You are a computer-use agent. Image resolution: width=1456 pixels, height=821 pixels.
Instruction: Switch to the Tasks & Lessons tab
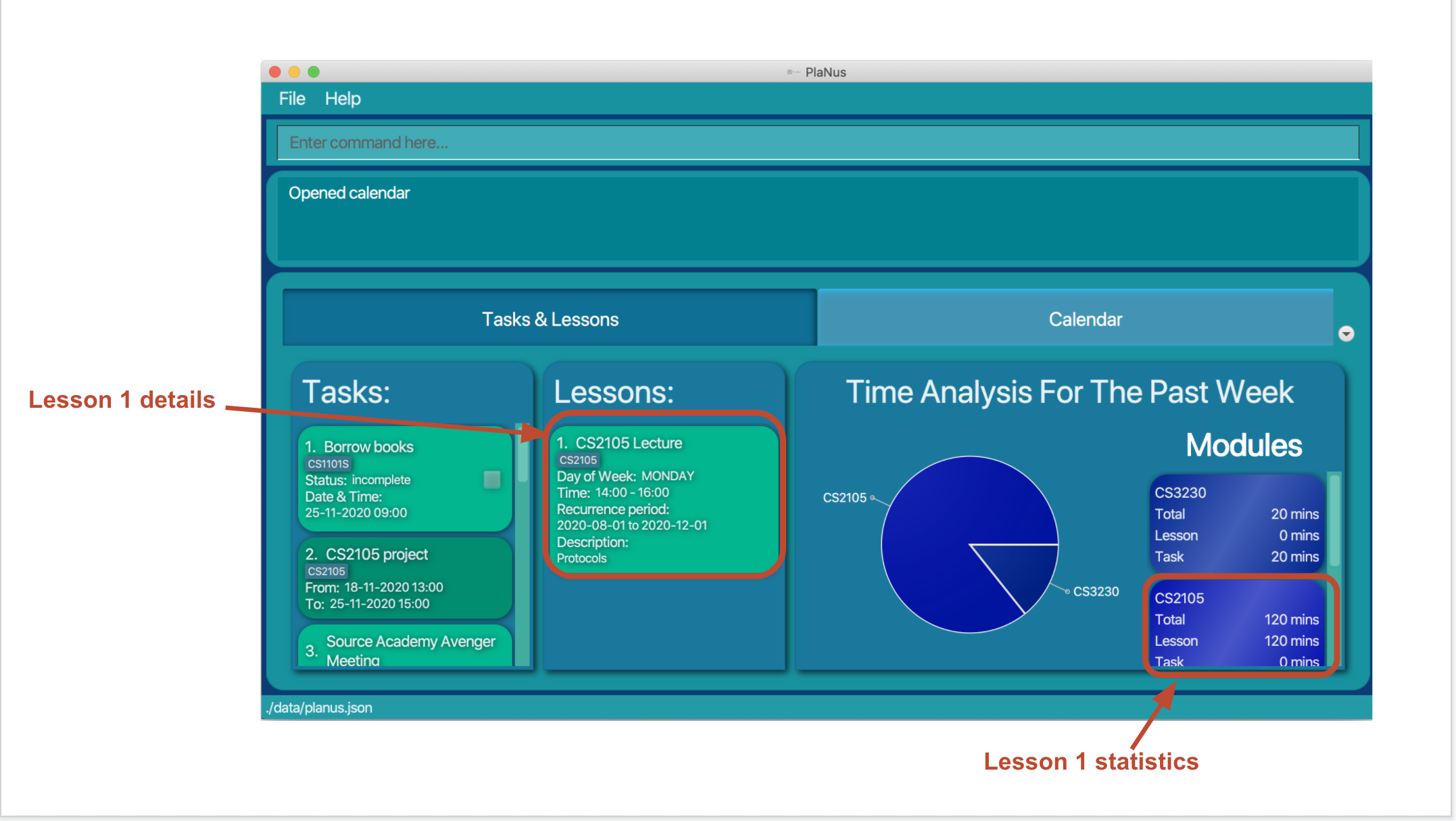point(550,319)
